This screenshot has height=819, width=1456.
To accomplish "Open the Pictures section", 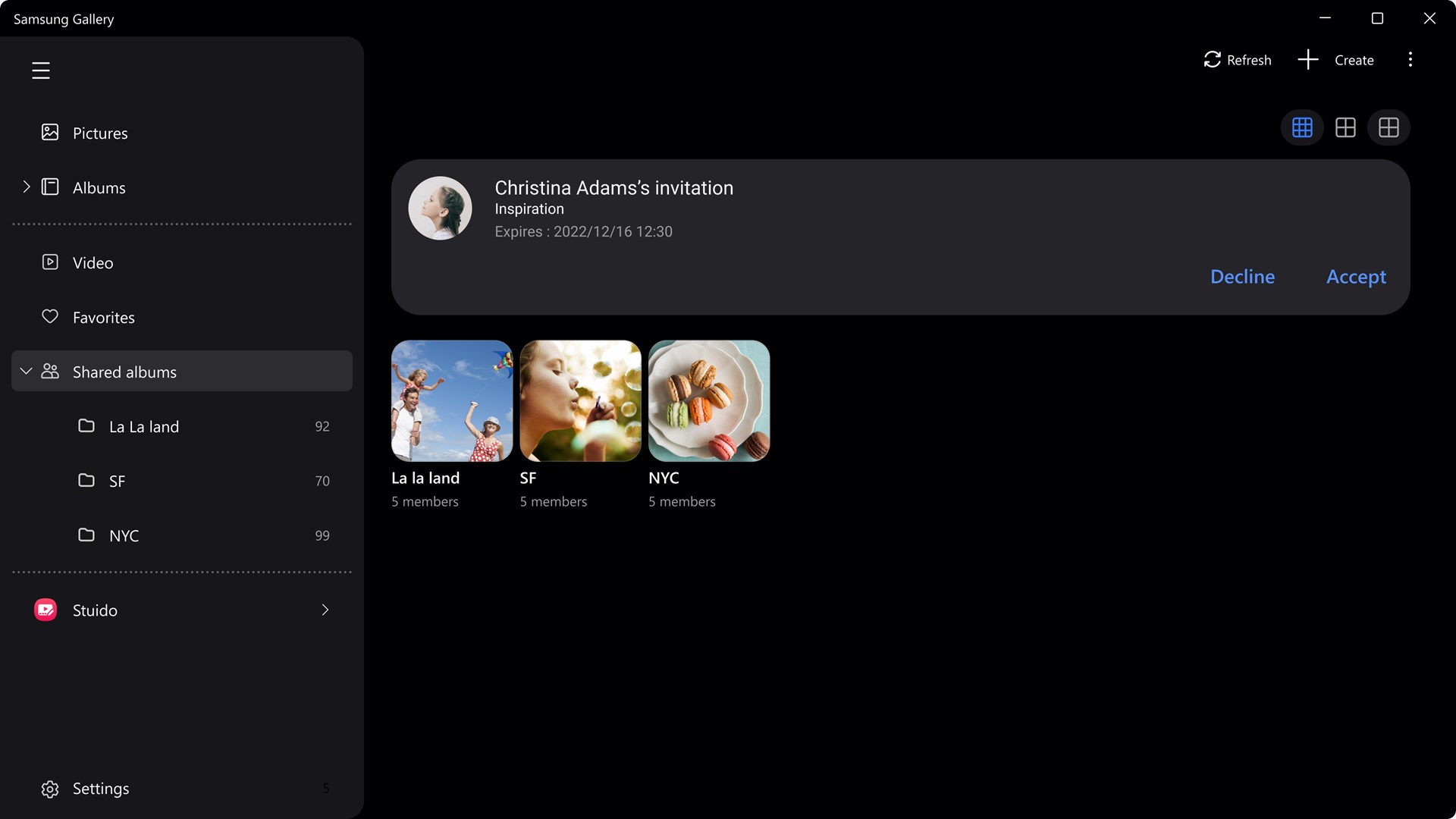I will [x=182, y=133].
